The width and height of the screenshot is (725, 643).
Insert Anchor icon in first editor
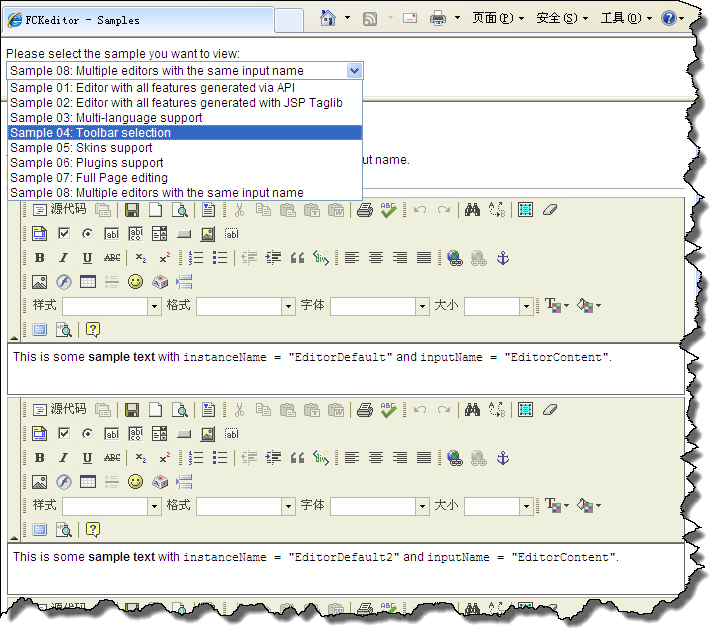point(503,258)
